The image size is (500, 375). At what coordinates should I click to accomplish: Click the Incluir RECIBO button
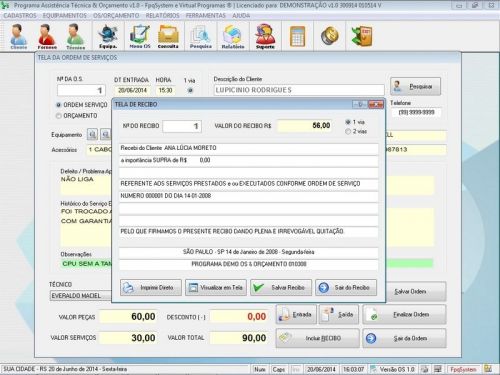317,338
